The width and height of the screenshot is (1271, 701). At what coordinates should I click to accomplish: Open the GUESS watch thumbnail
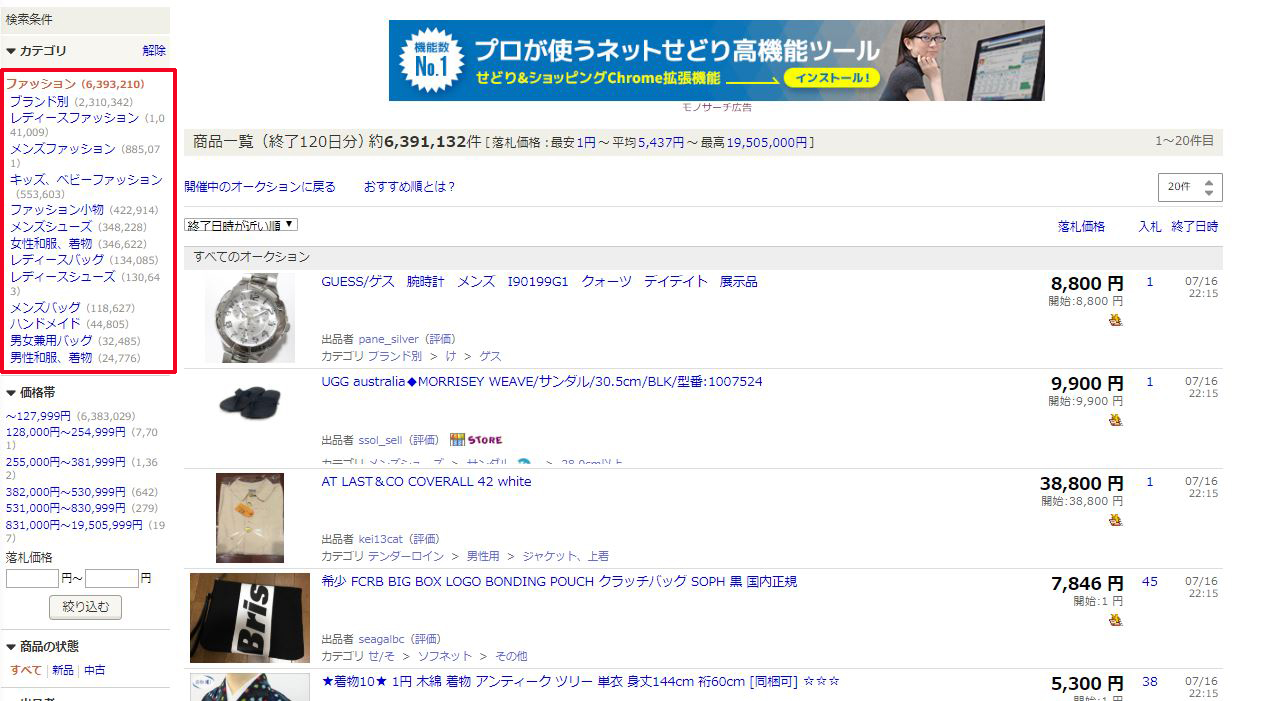click(250, 318)
